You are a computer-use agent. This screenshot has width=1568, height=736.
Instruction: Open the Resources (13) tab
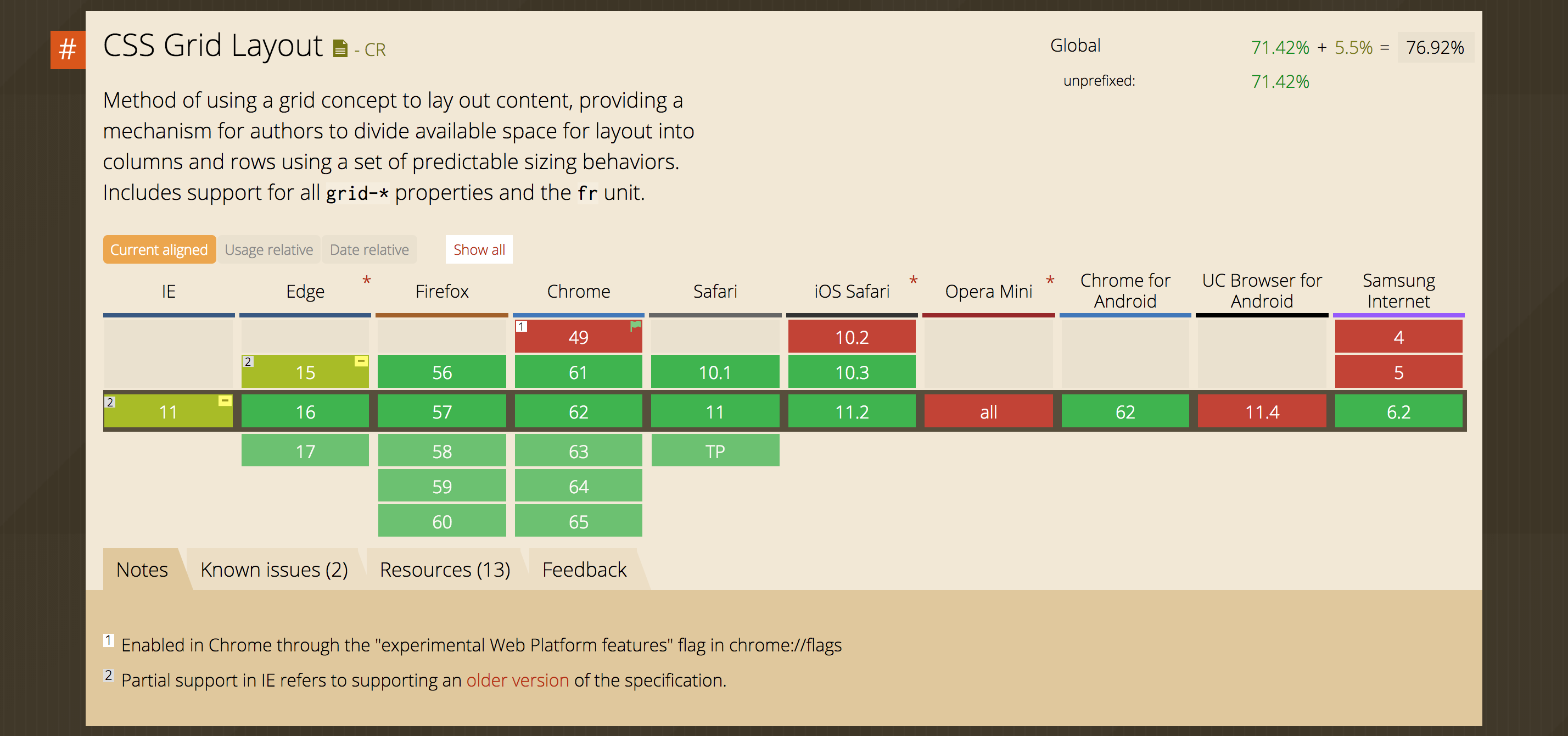[x=445, y=569]
